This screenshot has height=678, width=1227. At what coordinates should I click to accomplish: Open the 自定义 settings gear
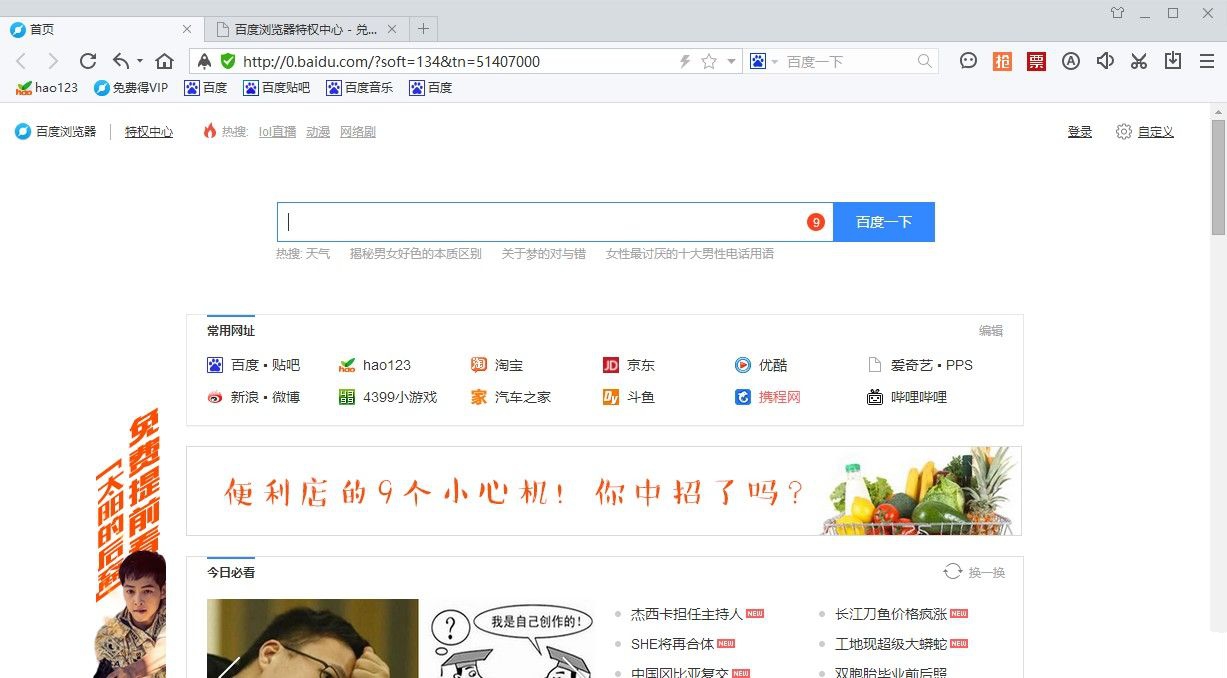(1124, 132)
